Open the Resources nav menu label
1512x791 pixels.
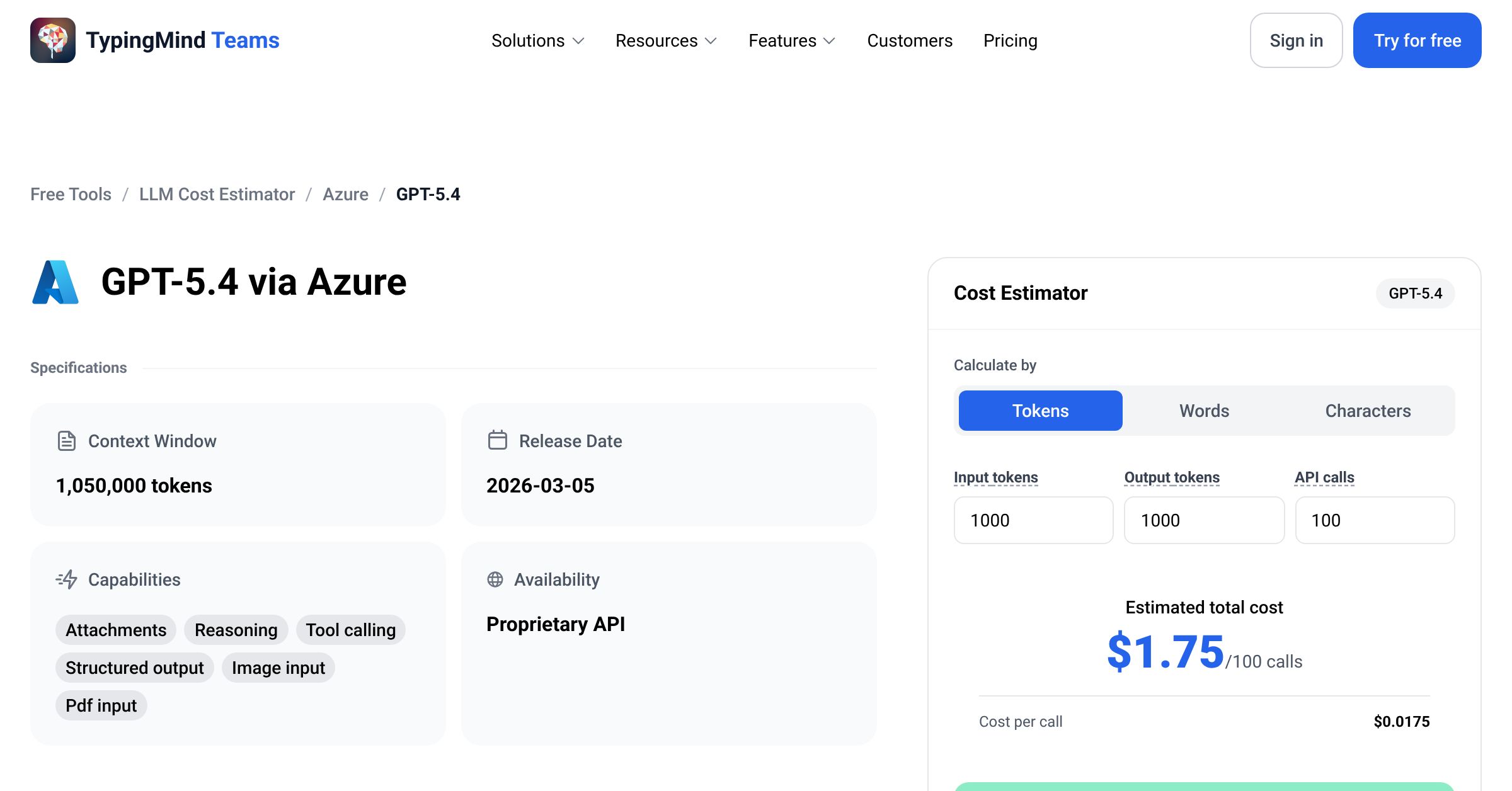(656, 40)
